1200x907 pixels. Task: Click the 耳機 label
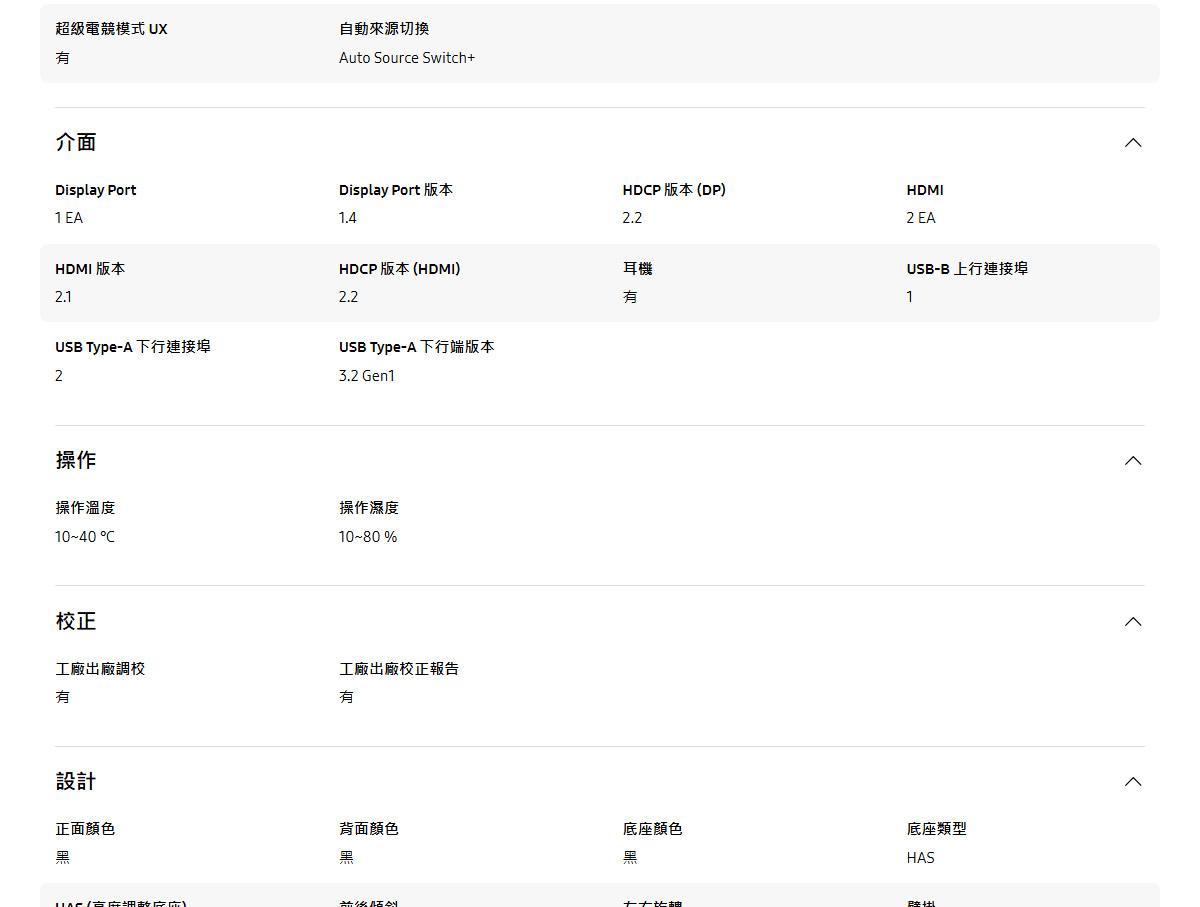[637, 269]
